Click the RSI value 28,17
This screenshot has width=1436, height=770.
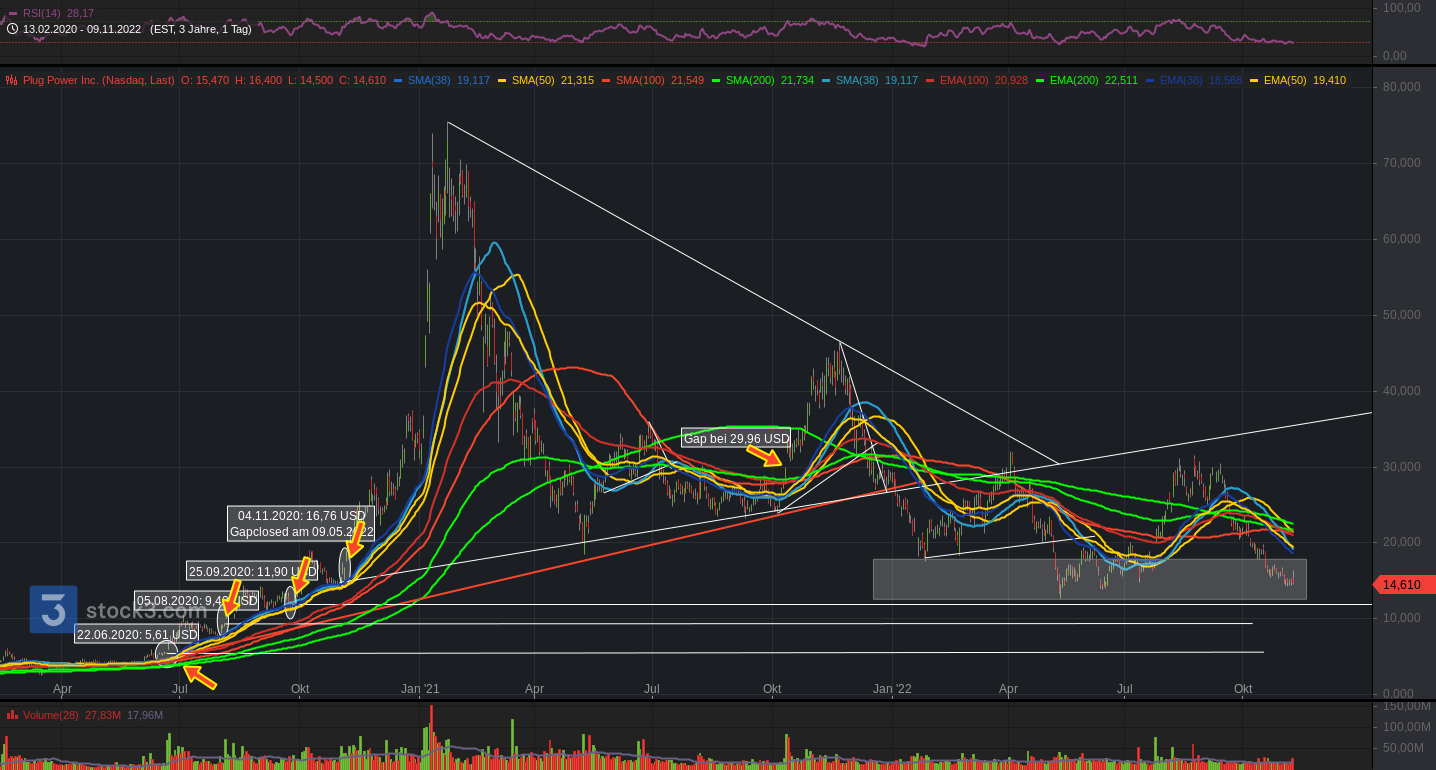[81, 13]
